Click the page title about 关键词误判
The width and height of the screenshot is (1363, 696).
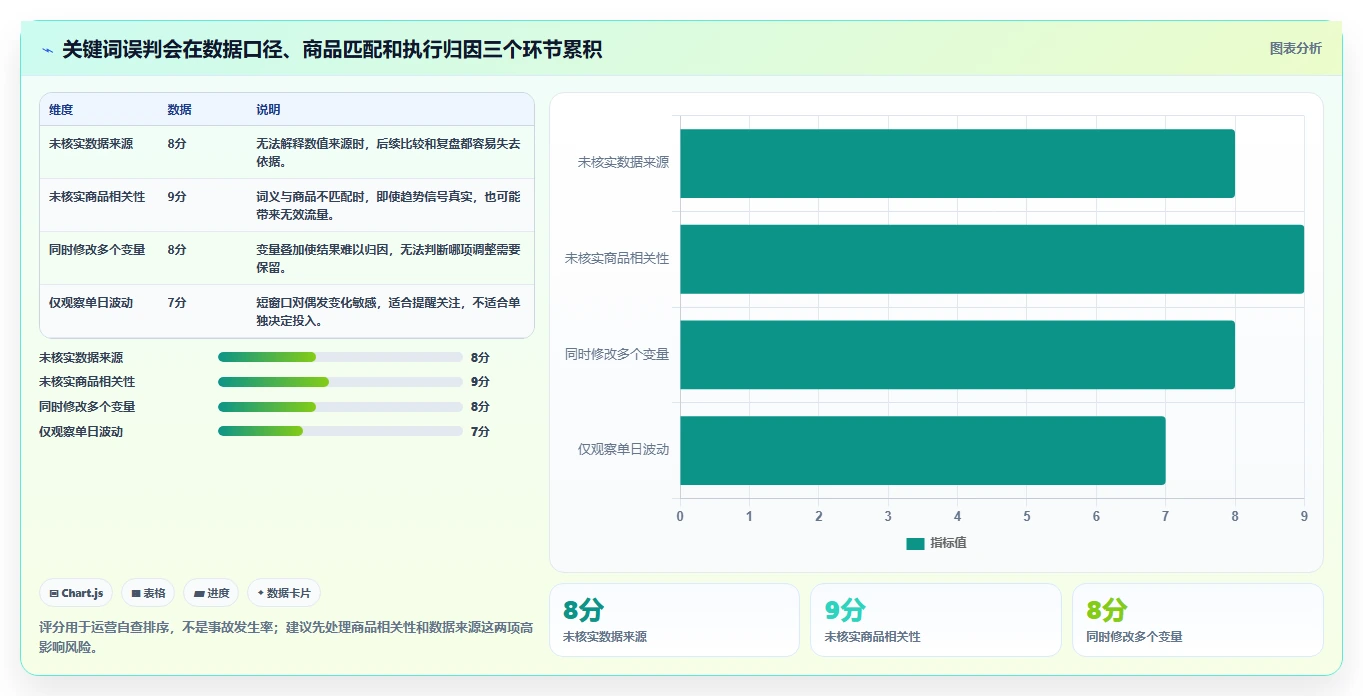pos(332,49)
